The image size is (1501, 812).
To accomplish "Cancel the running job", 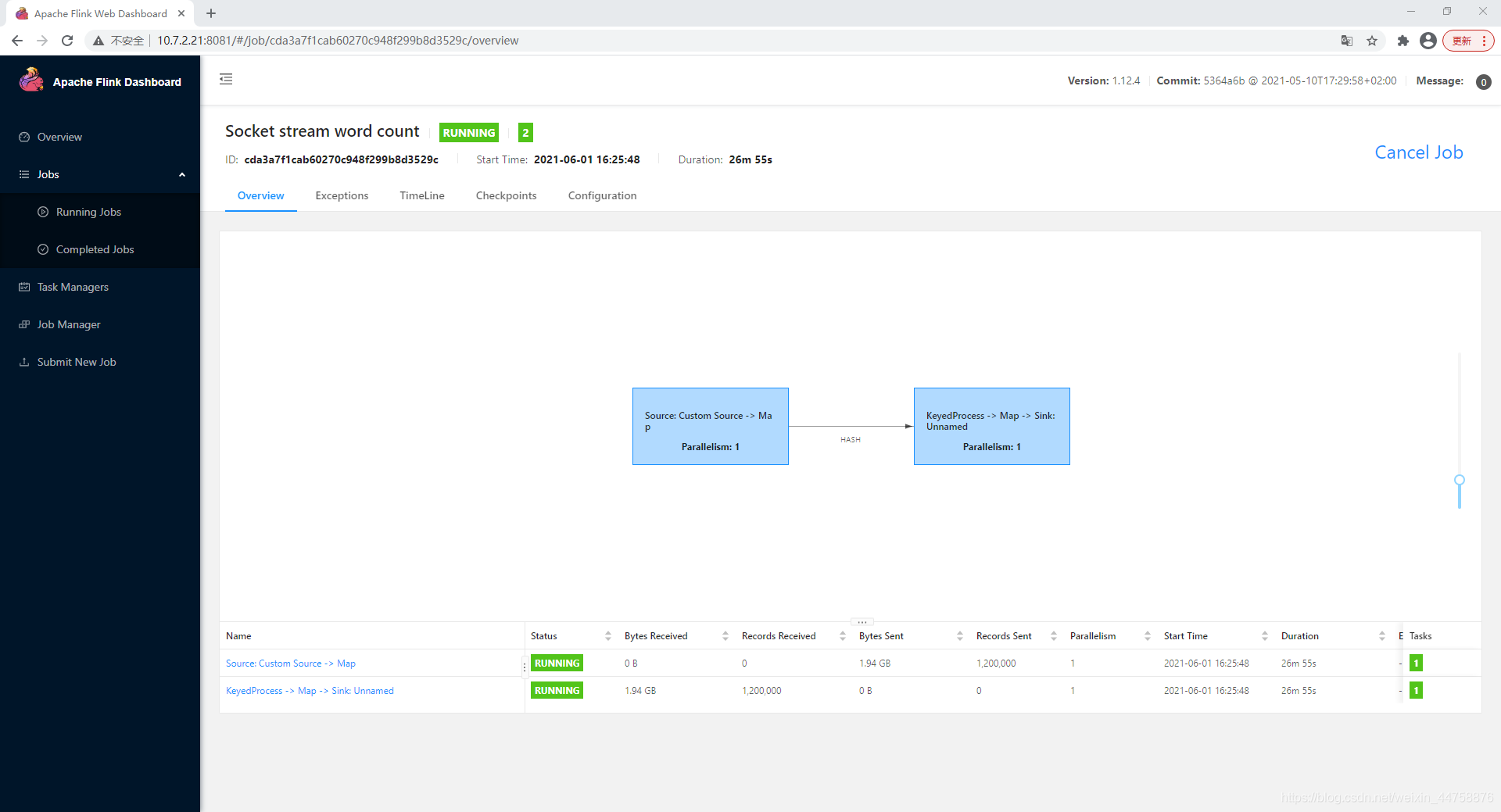I will tap(1418, 152).
